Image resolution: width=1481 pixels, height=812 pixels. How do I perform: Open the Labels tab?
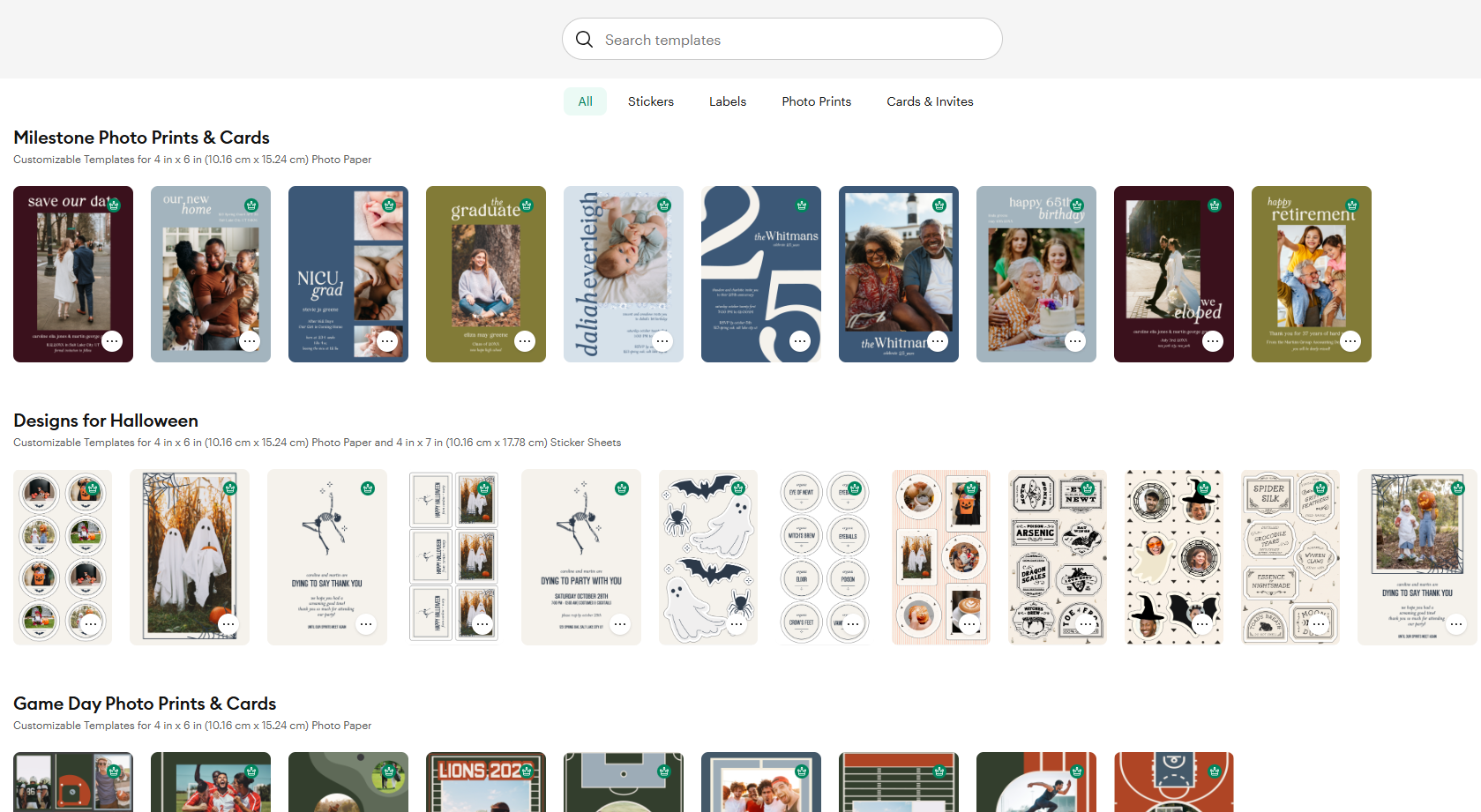728,101
